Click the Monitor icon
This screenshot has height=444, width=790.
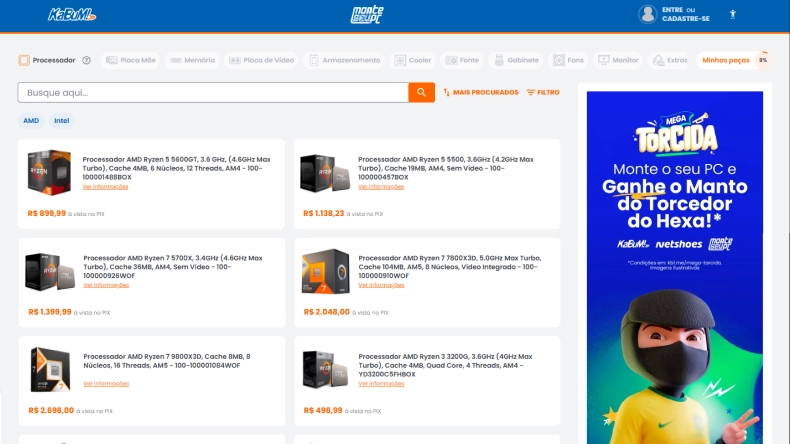tap(604, 60)
